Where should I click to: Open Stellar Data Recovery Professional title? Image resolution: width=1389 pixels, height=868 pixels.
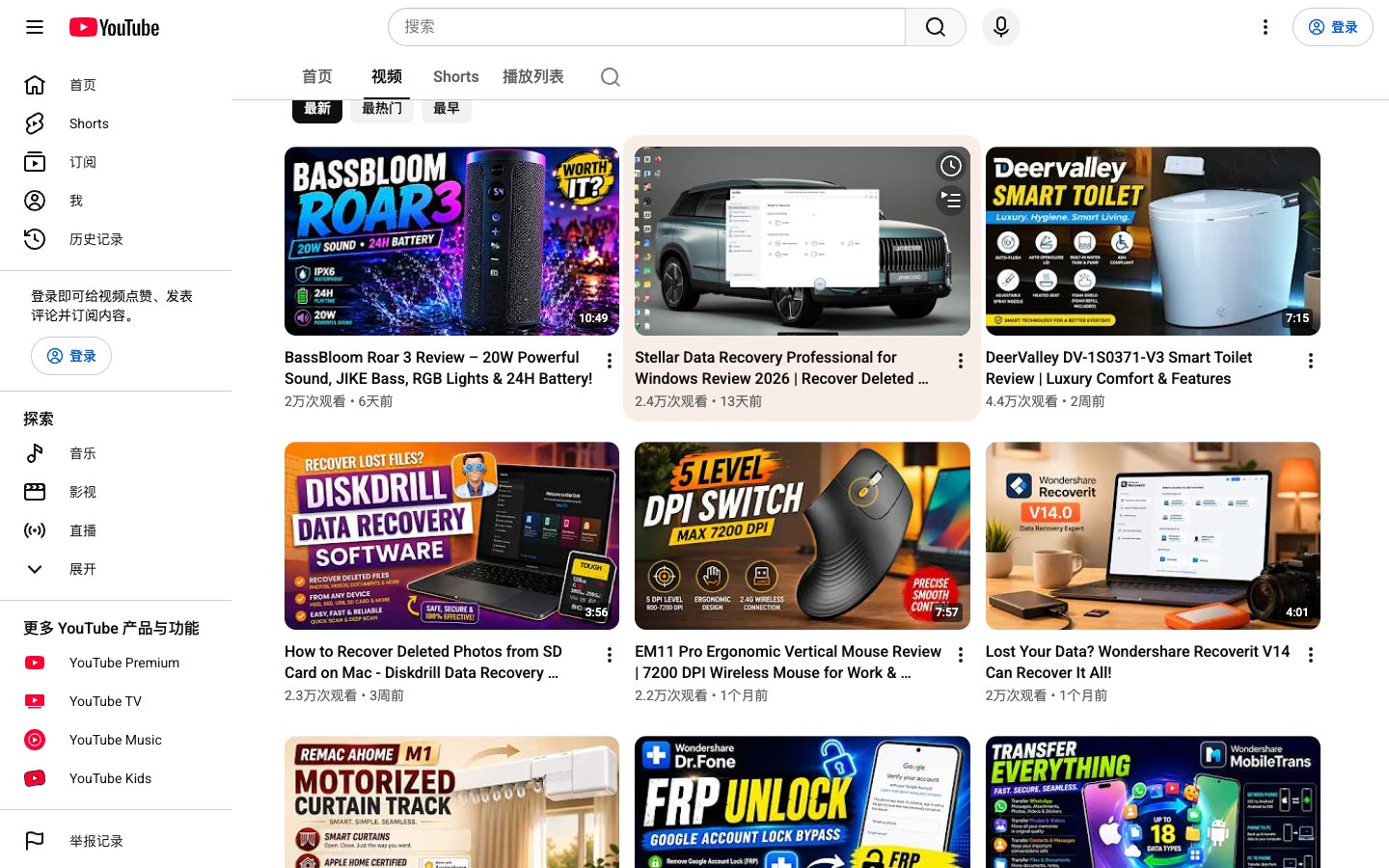(x=782, y=367)
